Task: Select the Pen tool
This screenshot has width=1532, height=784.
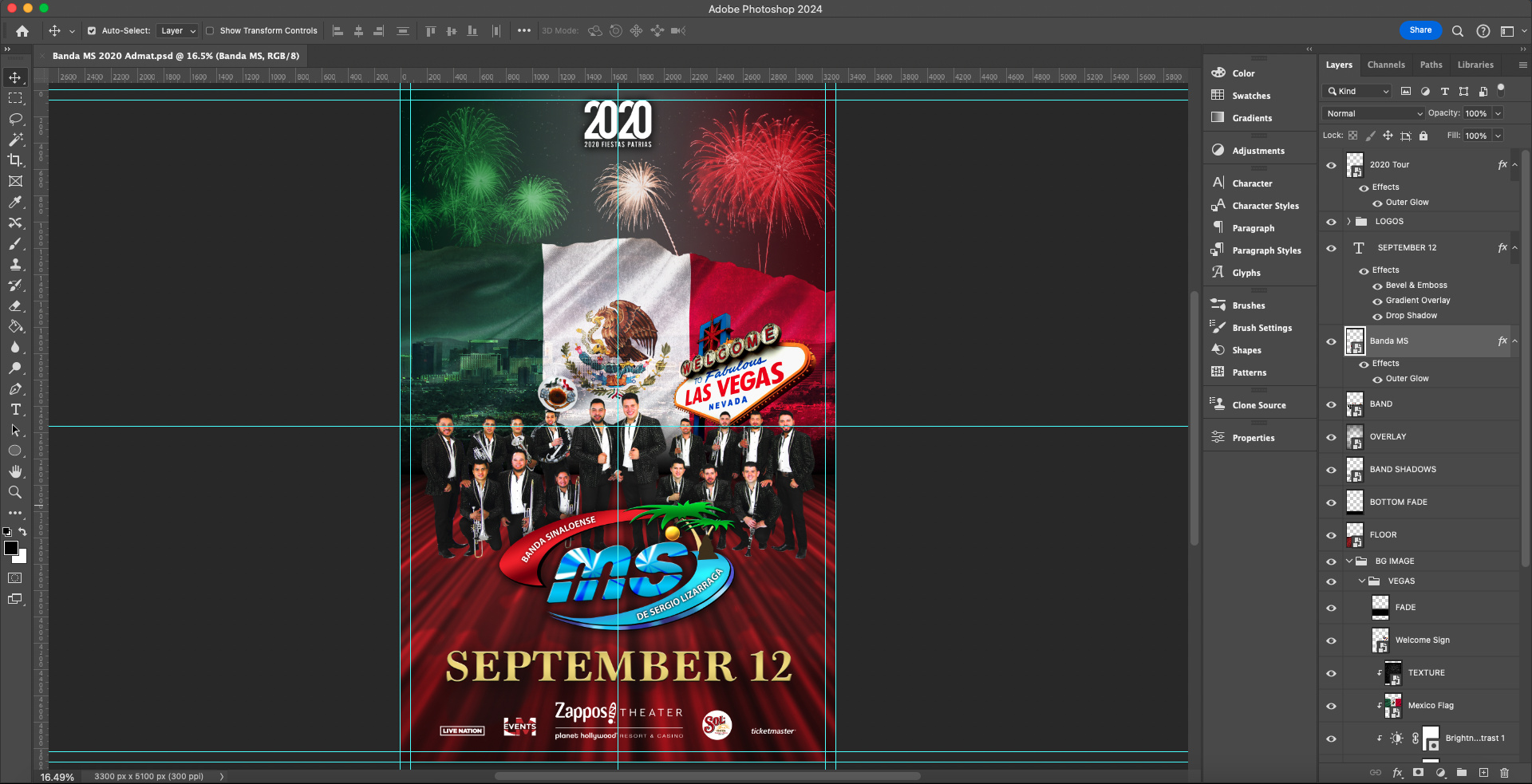Action: click(15, 388)
